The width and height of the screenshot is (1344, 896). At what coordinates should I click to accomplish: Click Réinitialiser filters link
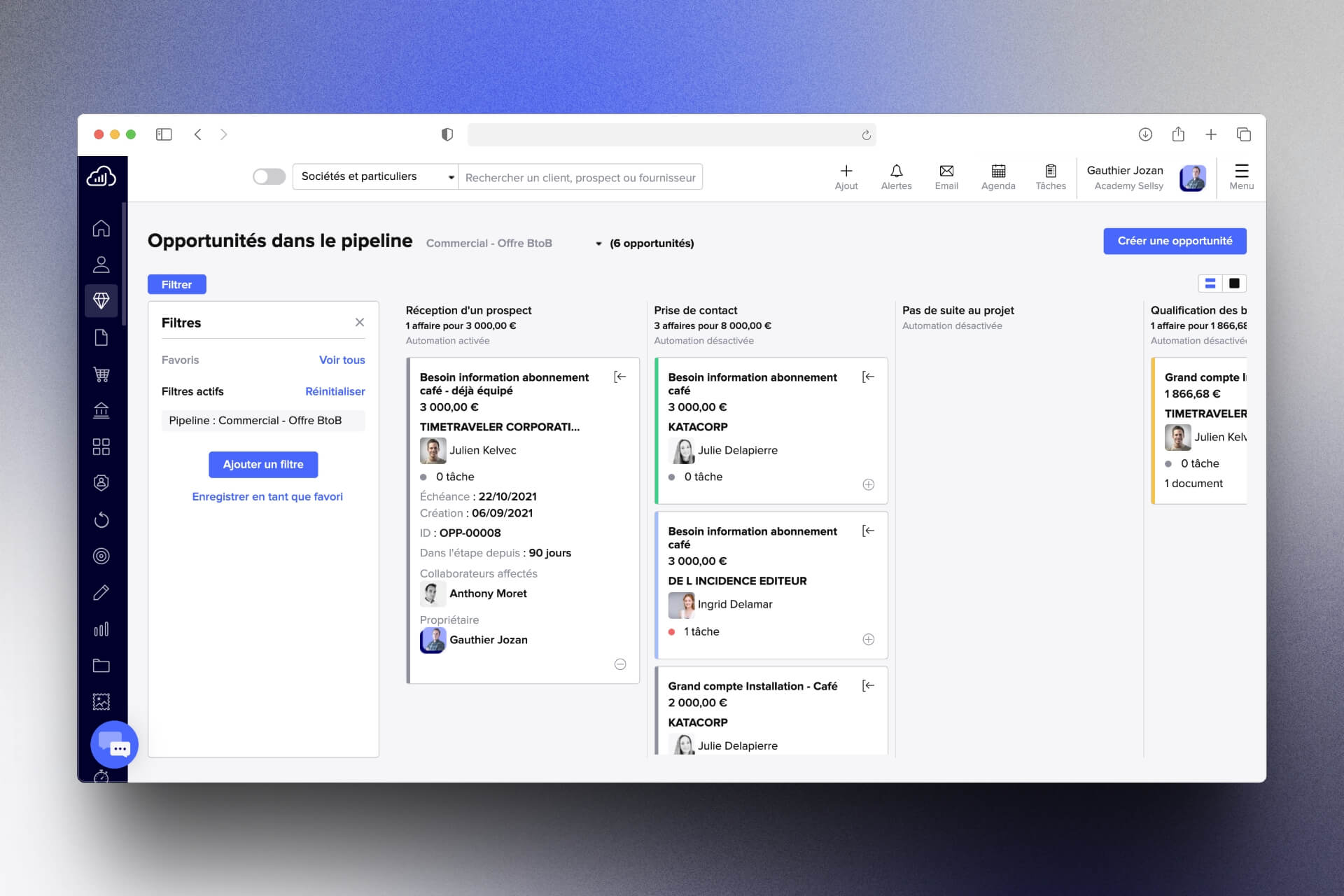coord(335,391)
